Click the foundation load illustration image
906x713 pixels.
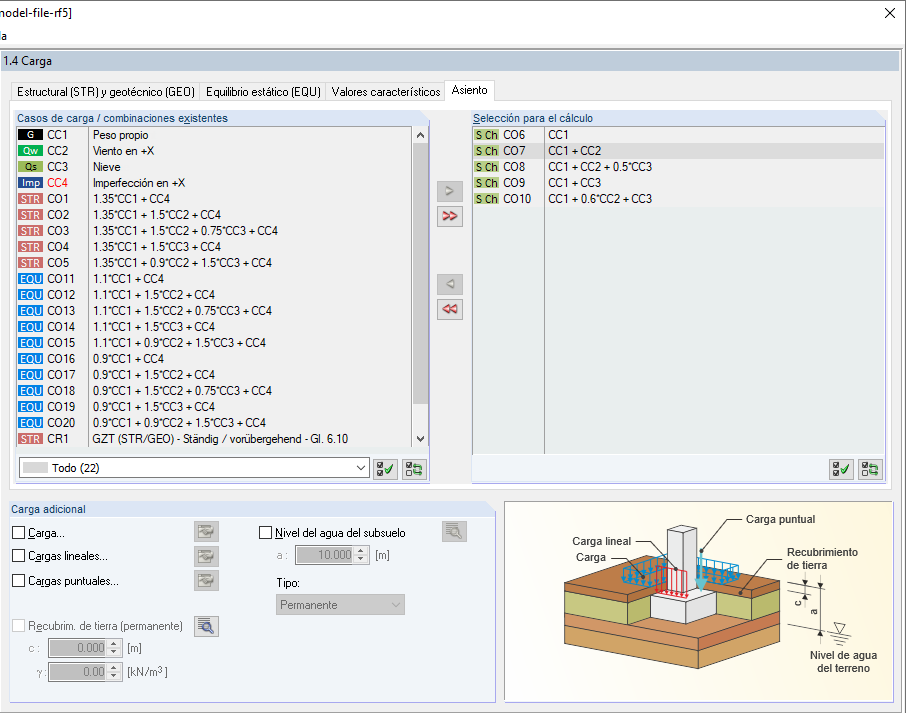(699, 601)
